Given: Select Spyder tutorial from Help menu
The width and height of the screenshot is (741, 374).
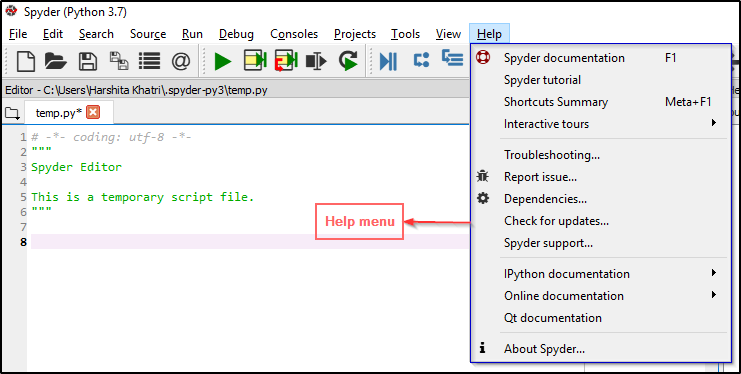Looking at the screenshot, I should (x=600, y=80).
